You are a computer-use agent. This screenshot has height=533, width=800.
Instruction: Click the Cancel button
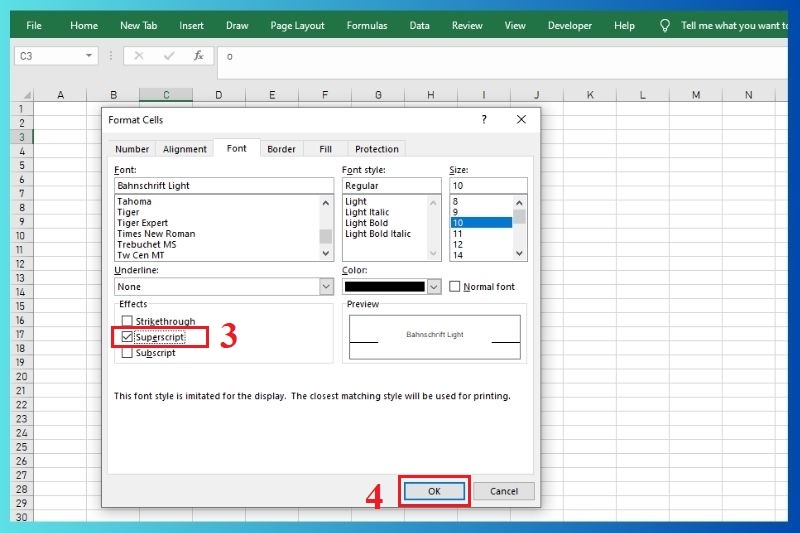(x=504, y=491)
